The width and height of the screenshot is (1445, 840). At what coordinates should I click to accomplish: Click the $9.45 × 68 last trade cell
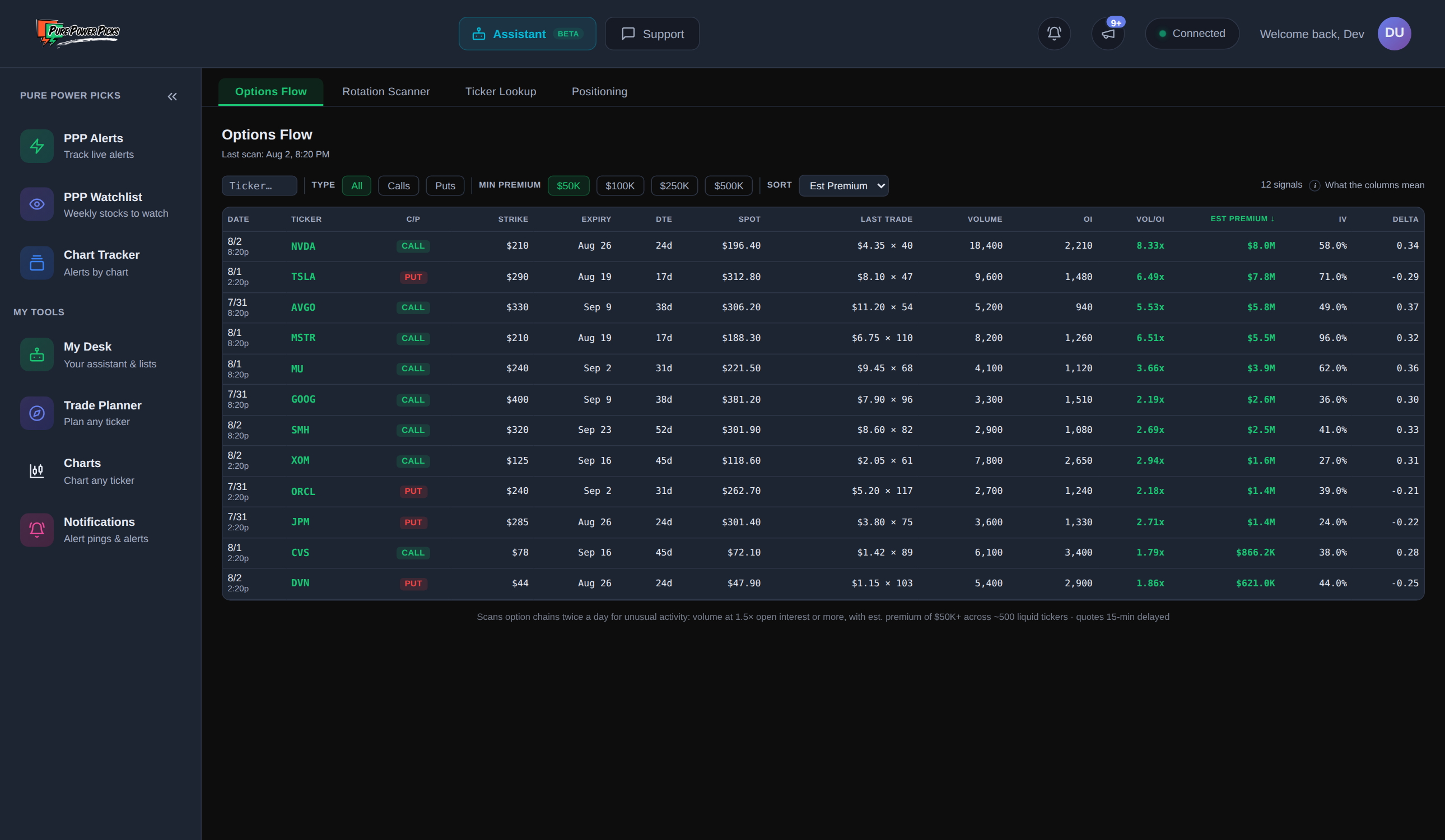tap(884, 368)
